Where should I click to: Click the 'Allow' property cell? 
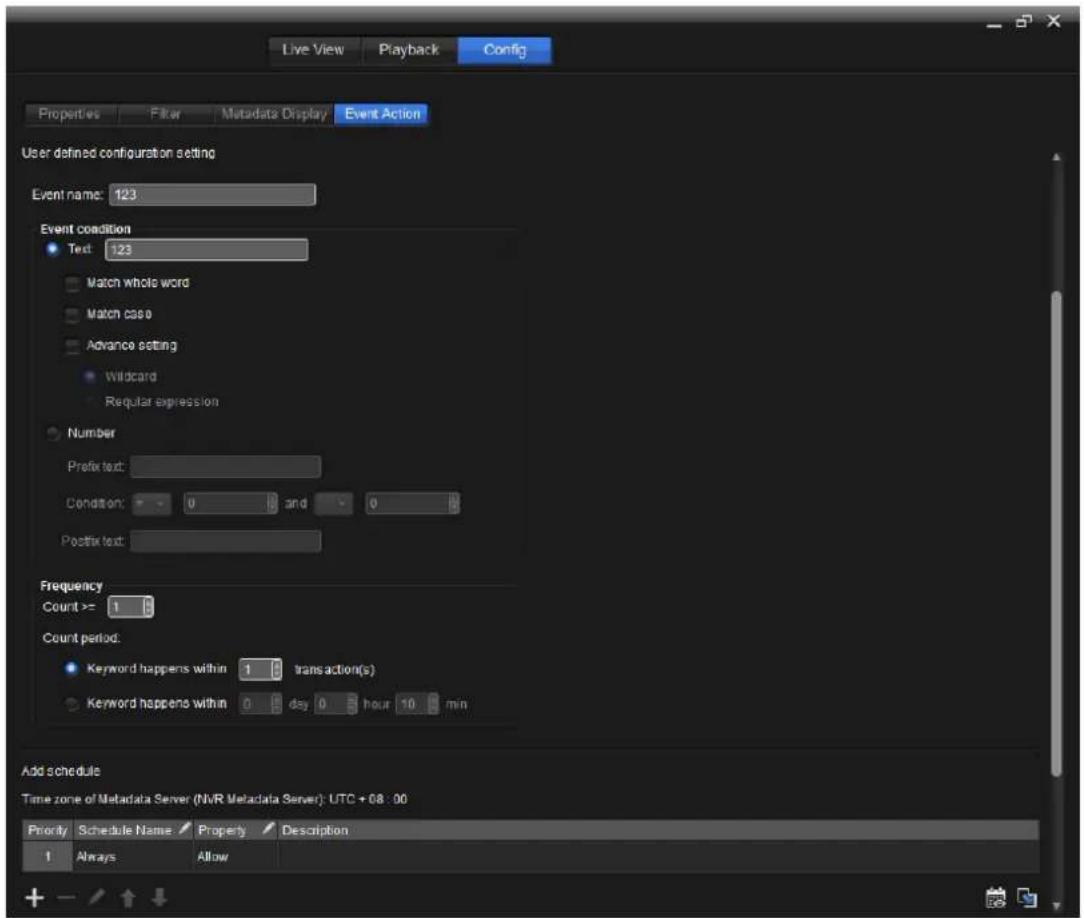pyautogui.click(x=235, y=856)
